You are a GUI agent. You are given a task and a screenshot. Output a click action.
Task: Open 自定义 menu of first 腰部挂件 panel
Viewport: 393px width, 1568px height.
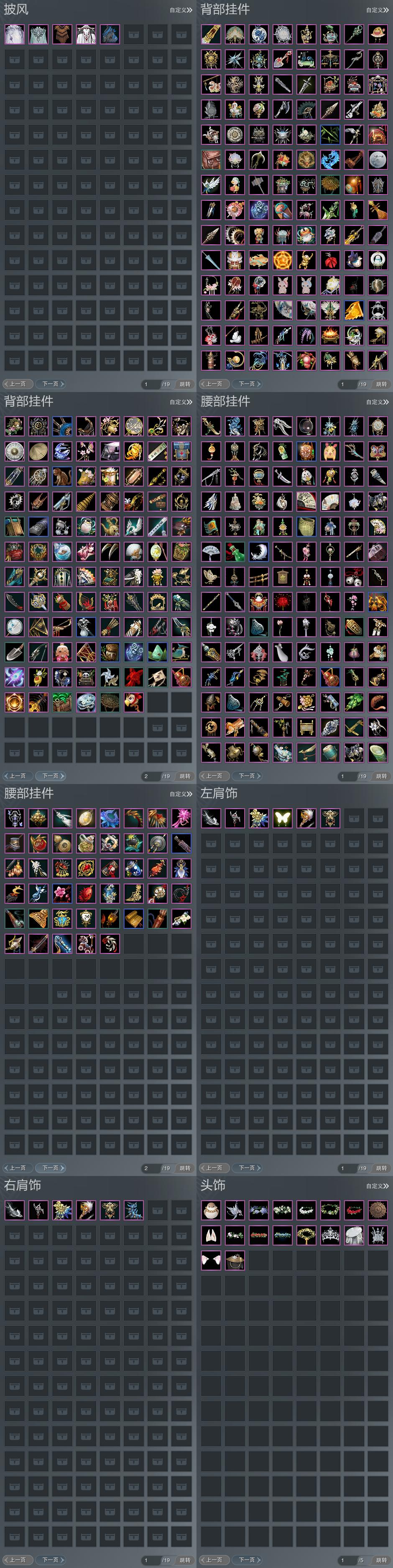(x=377, y=402)
